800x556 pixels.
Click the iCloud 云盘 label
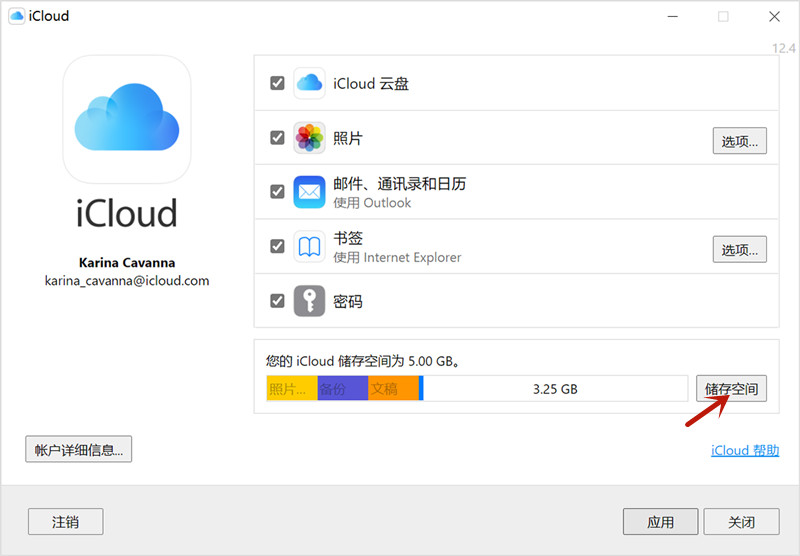coord(371,83)
